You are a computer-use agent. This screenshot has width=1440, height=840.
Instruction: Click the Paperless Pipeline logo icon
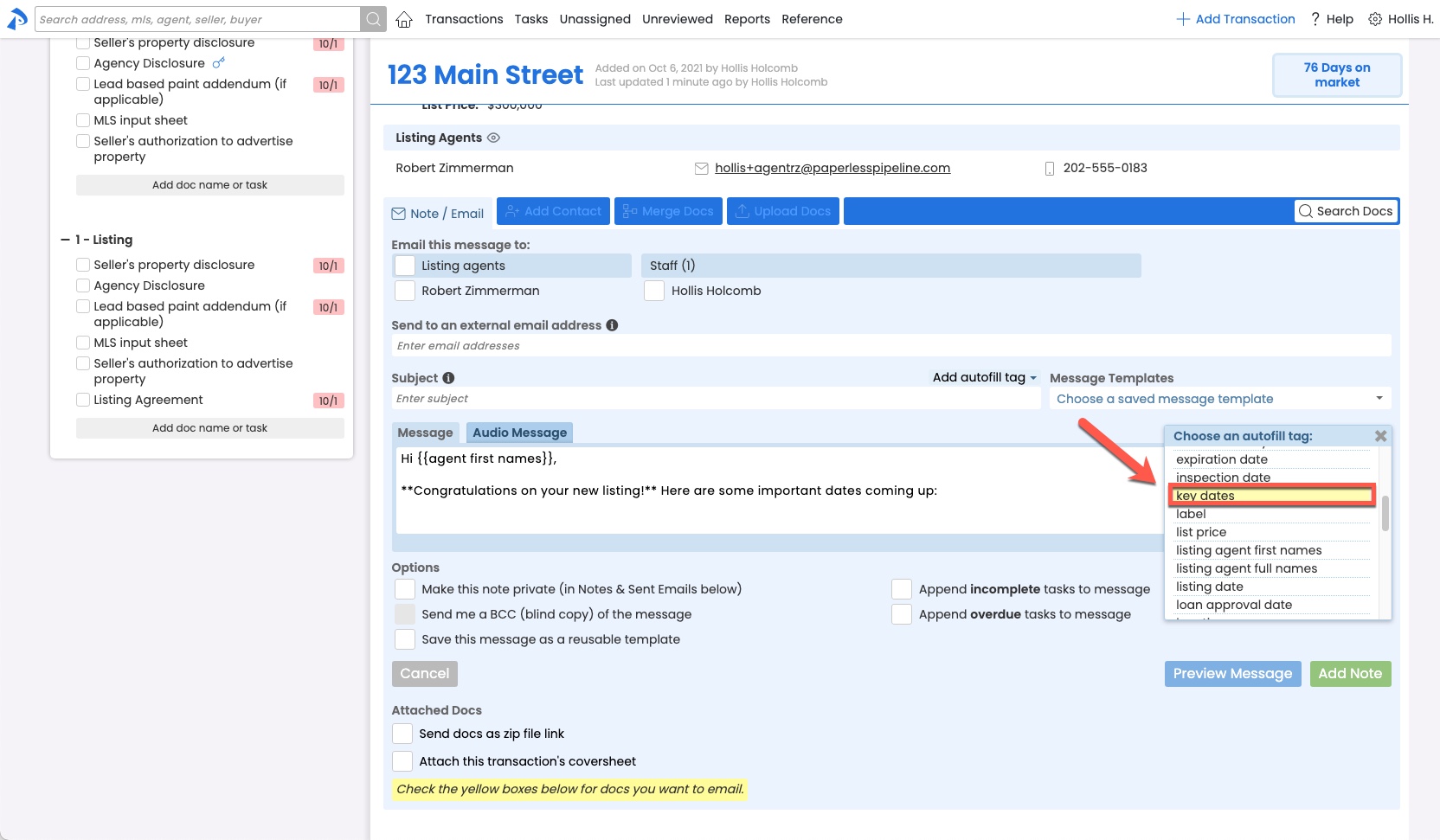coord(17,19)
